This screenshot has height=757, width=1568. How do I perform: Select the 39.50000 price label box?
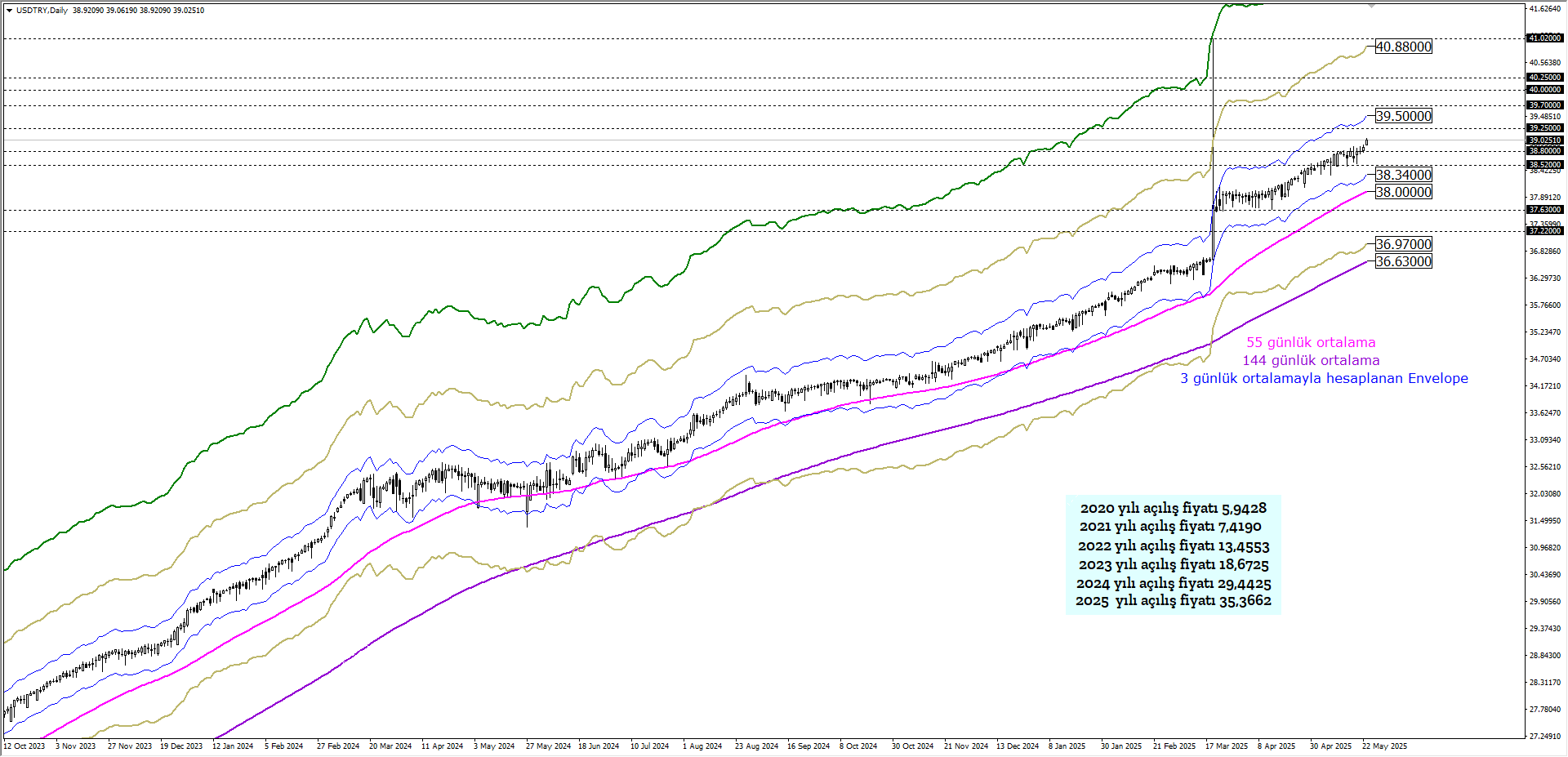click(x=1403, y=116)
